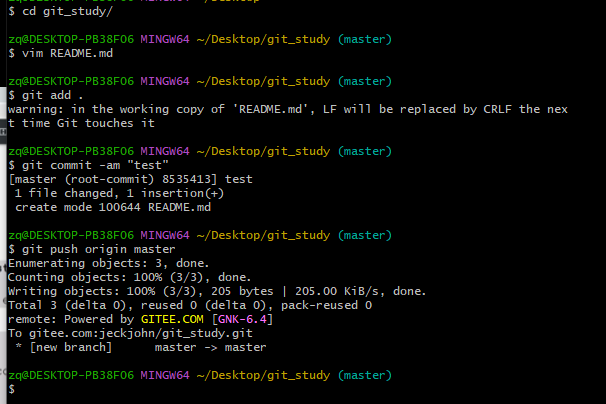The width and height of the screenshot is (606, 404).
Task: Click the yellow GITEE.COM text
Action: 172,319
